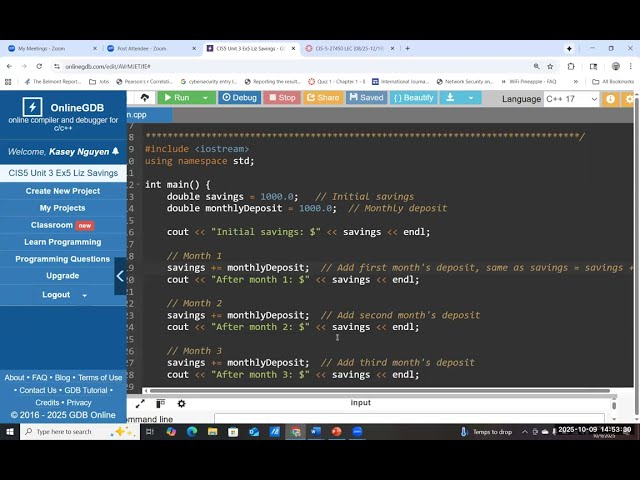Image resolution: width=640 pixels, height=480 pixels.
Task: Click the notification bell next to Kasey Nguyen
Action: click(116, 151)
